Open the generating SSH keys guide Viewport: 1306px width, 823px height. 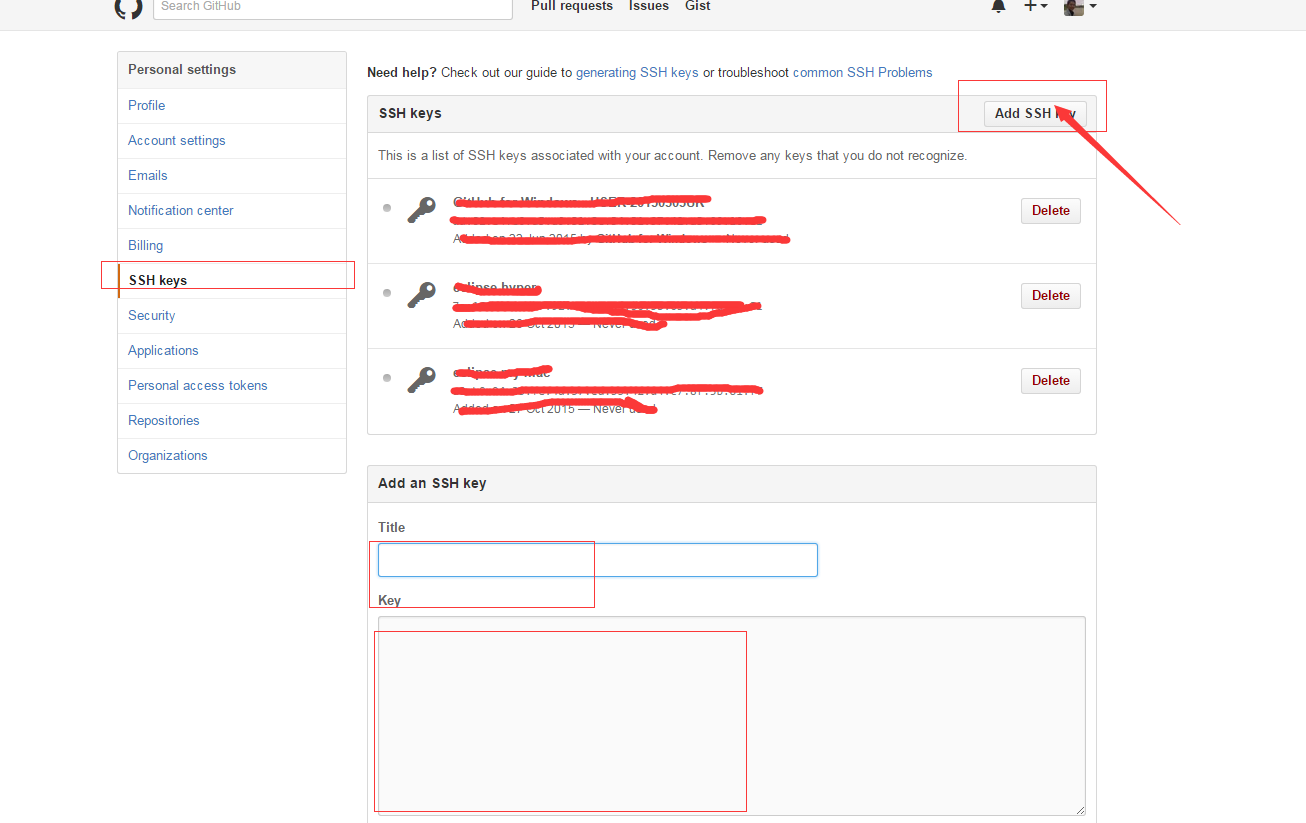click(x=637, y=72)
